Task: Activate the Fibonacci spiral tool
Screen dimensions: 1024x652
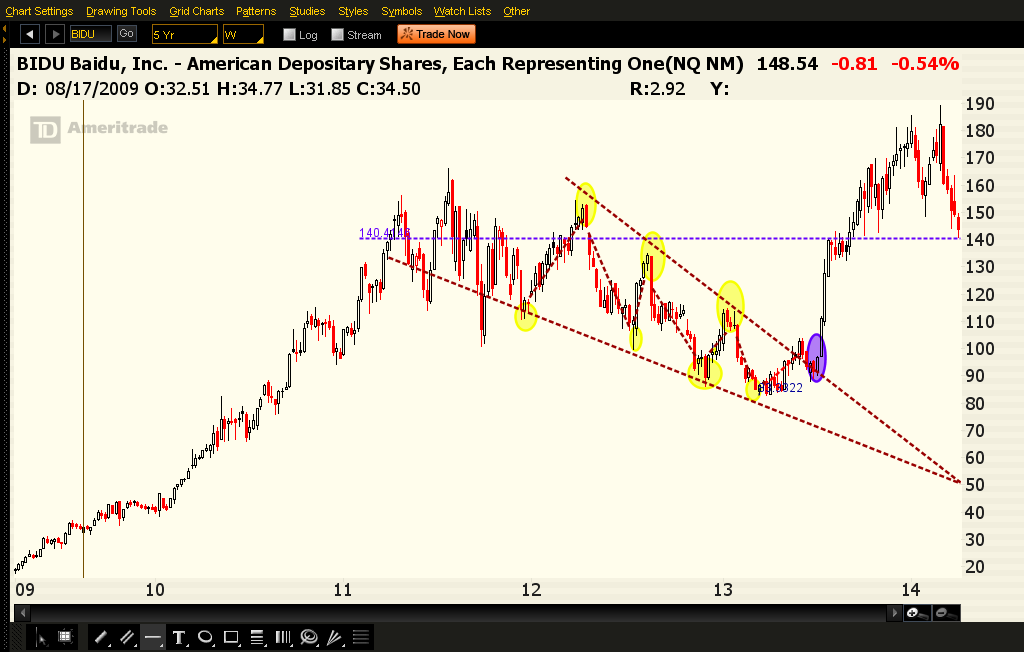Action: [x=309, y=636]
